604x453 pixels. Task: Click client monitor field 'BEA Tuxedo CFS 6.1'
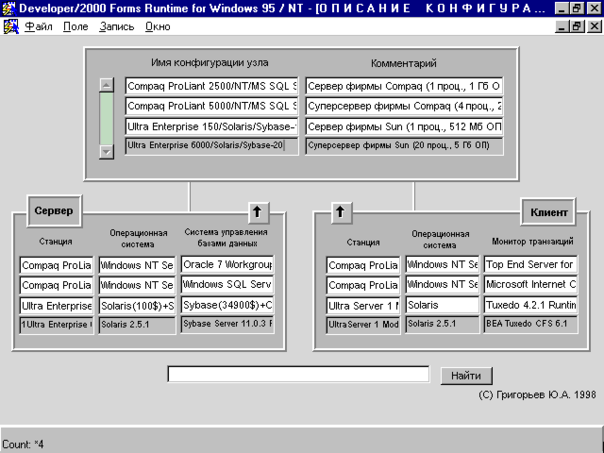531,324
